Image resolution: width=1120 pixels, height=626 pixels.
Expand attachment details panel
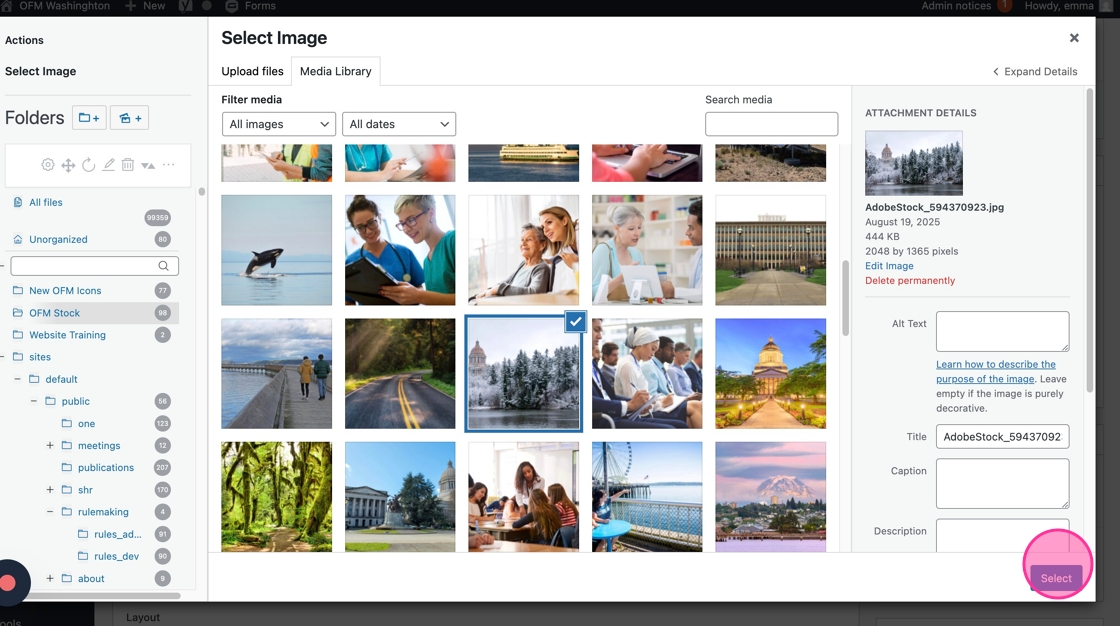(1035, 71)
